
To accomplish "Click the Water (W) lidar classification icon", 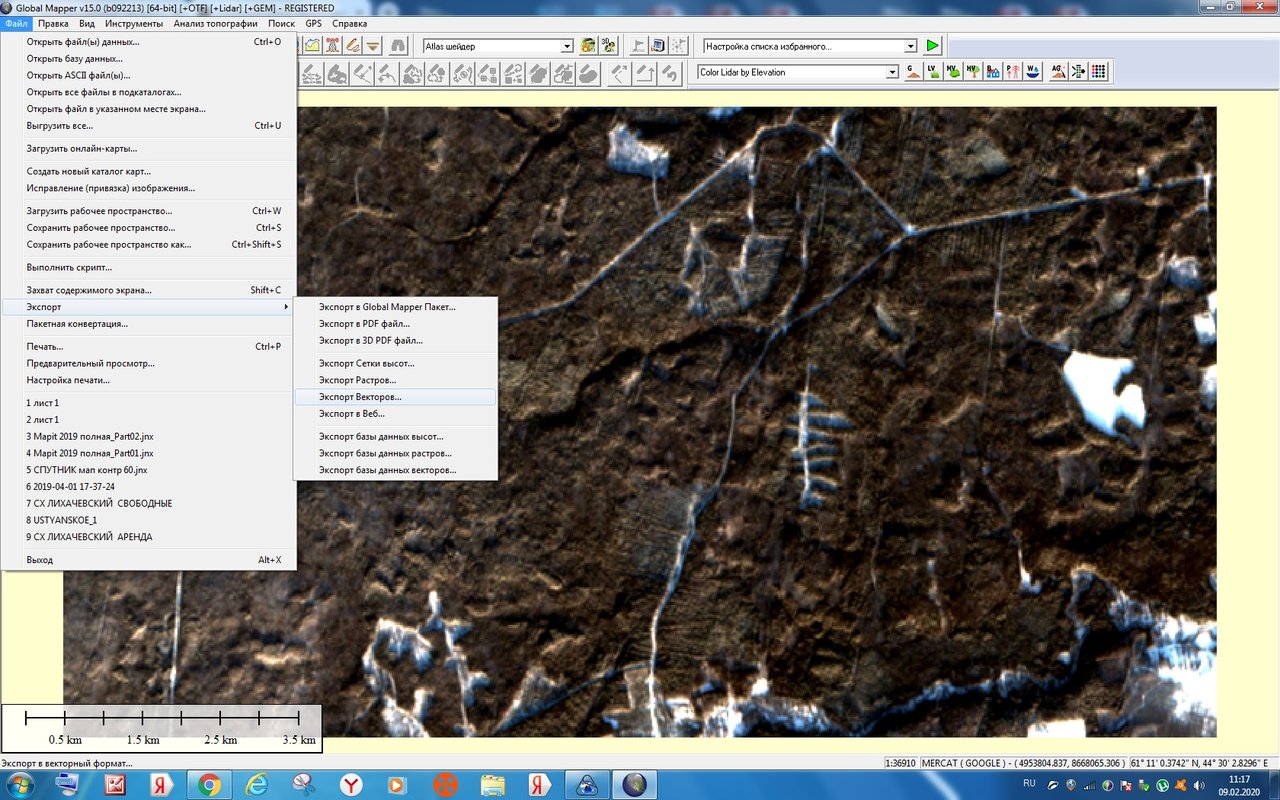I will 1033,72.
